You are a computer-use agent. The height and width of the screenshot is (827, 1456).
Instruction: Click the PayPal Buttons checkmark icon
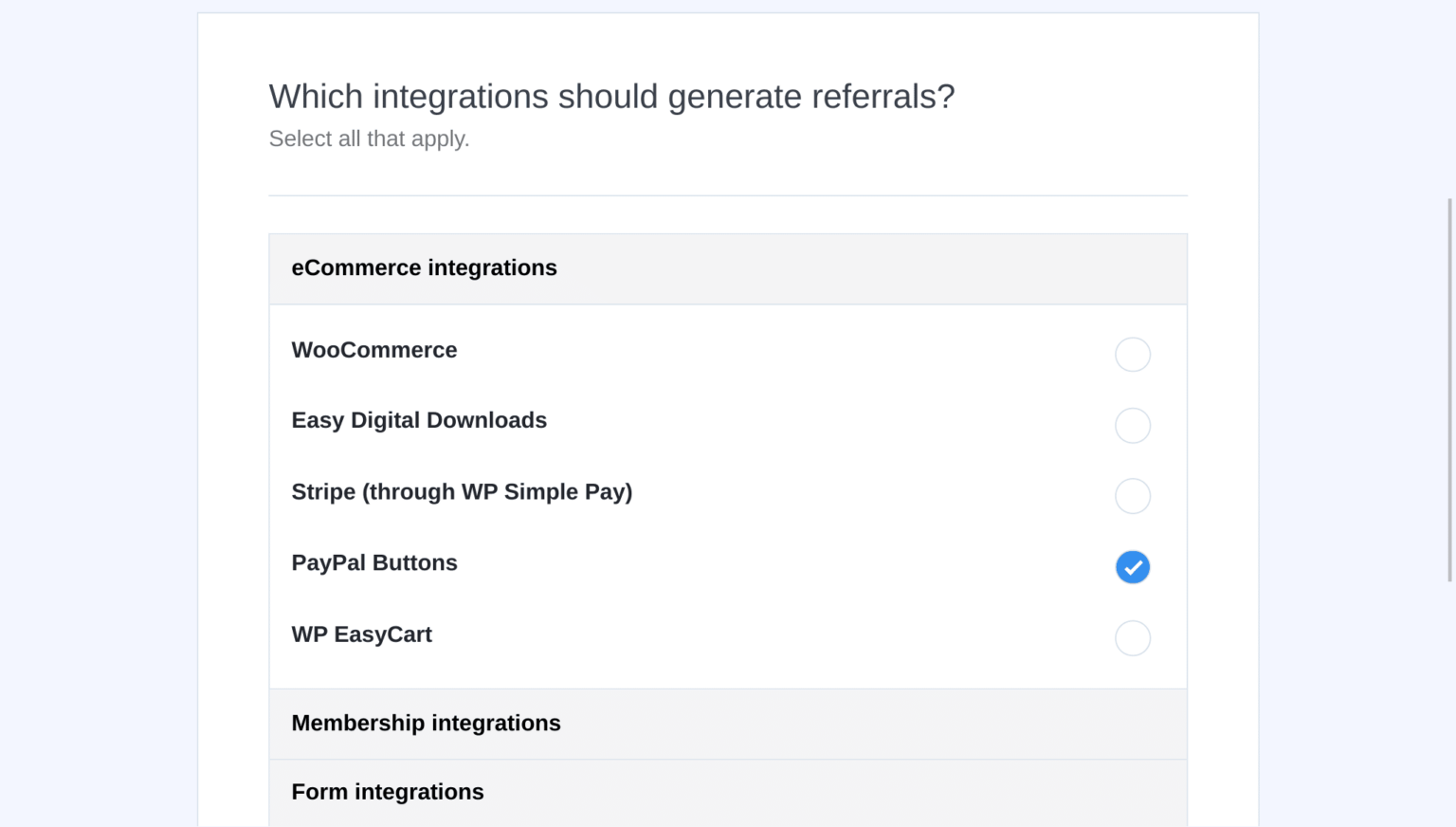(1133, 567)
